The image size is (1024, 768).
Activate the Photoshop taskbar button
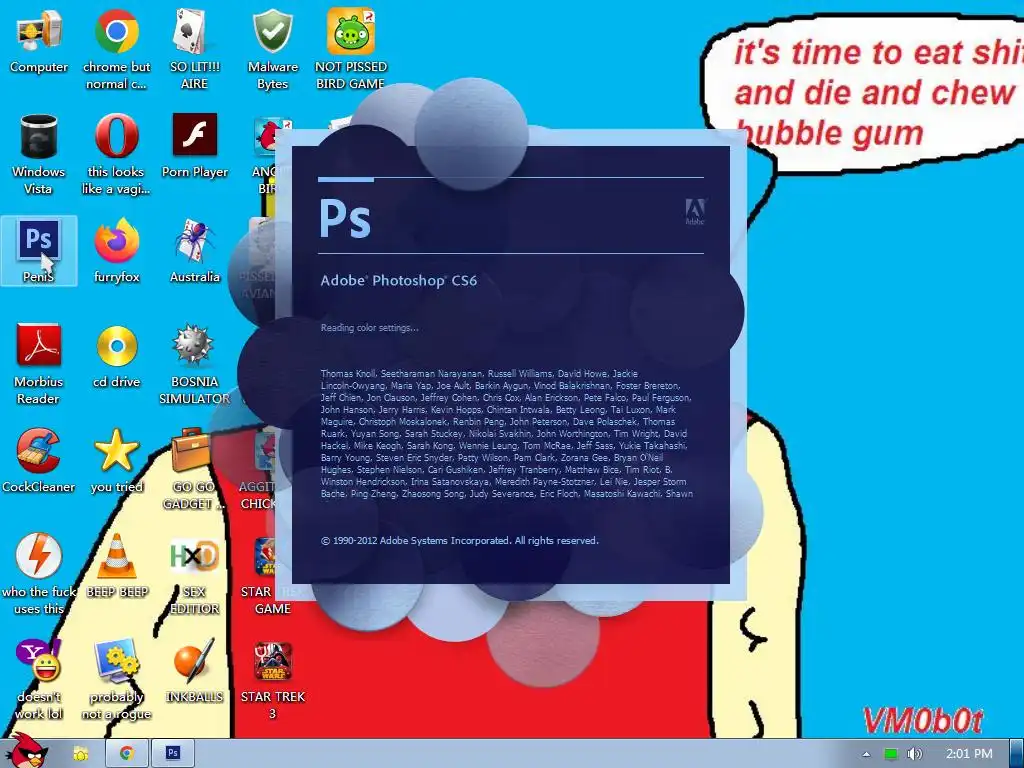(172, 754)
